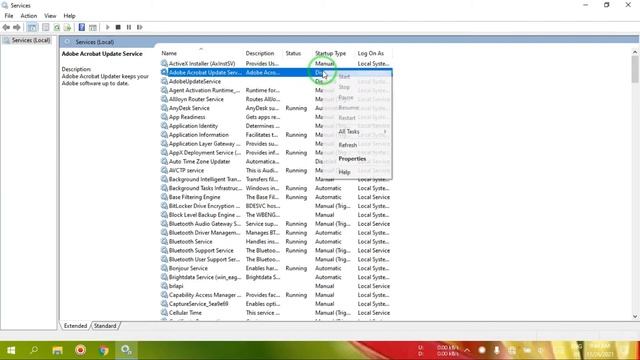This screenshot has height=360, width=640.
Task: Sort by the Status column header
Action: (x=293, y=53)
